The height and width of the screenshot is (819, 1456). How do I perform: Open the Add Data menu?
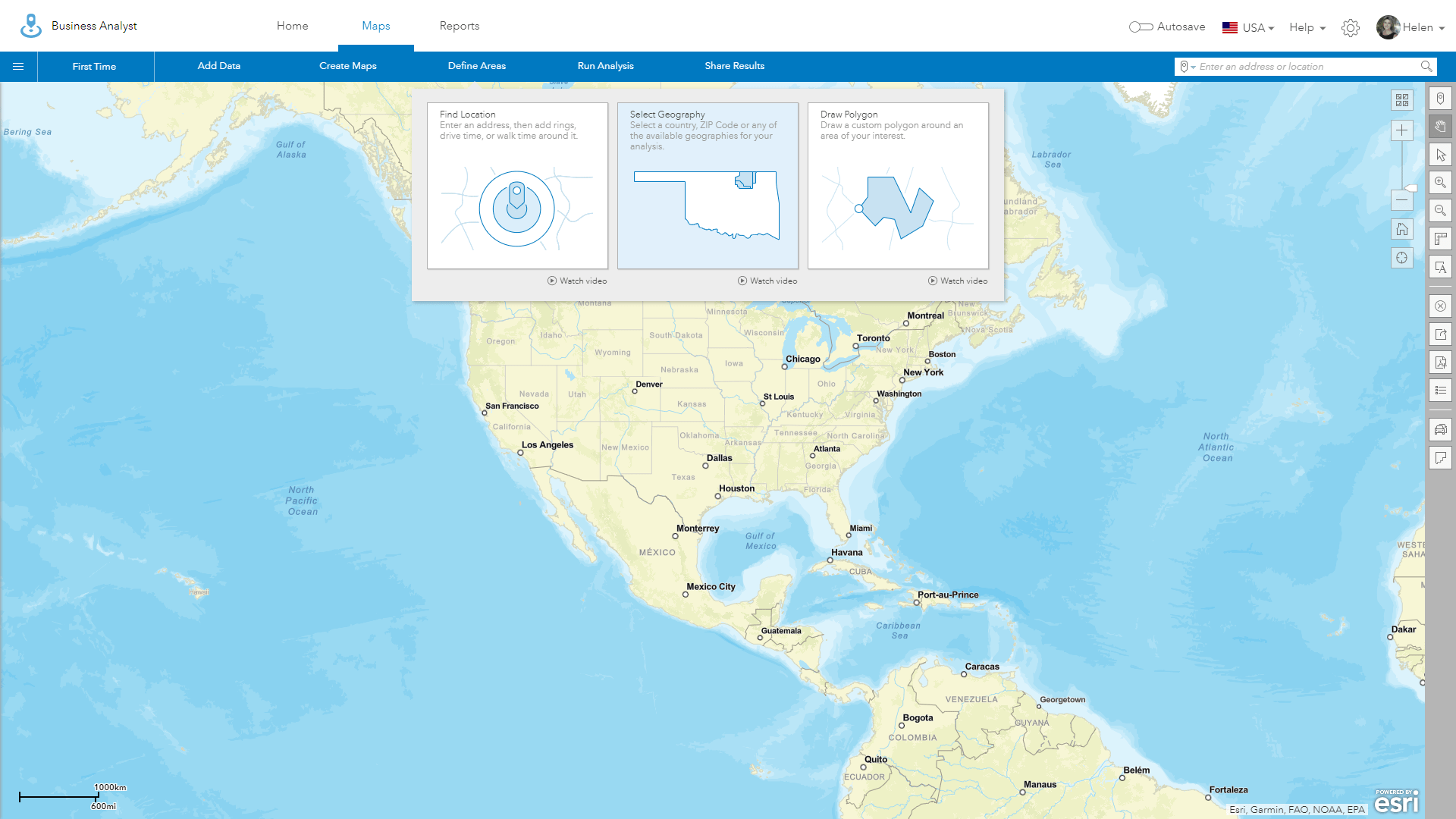[219, 67]
